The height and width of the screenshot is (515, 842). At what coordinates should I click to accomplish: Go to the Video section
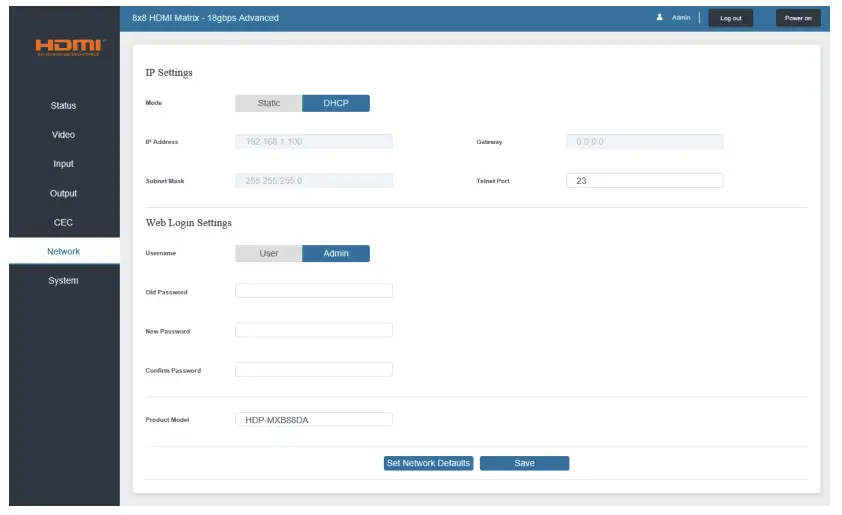pos(63,135)
